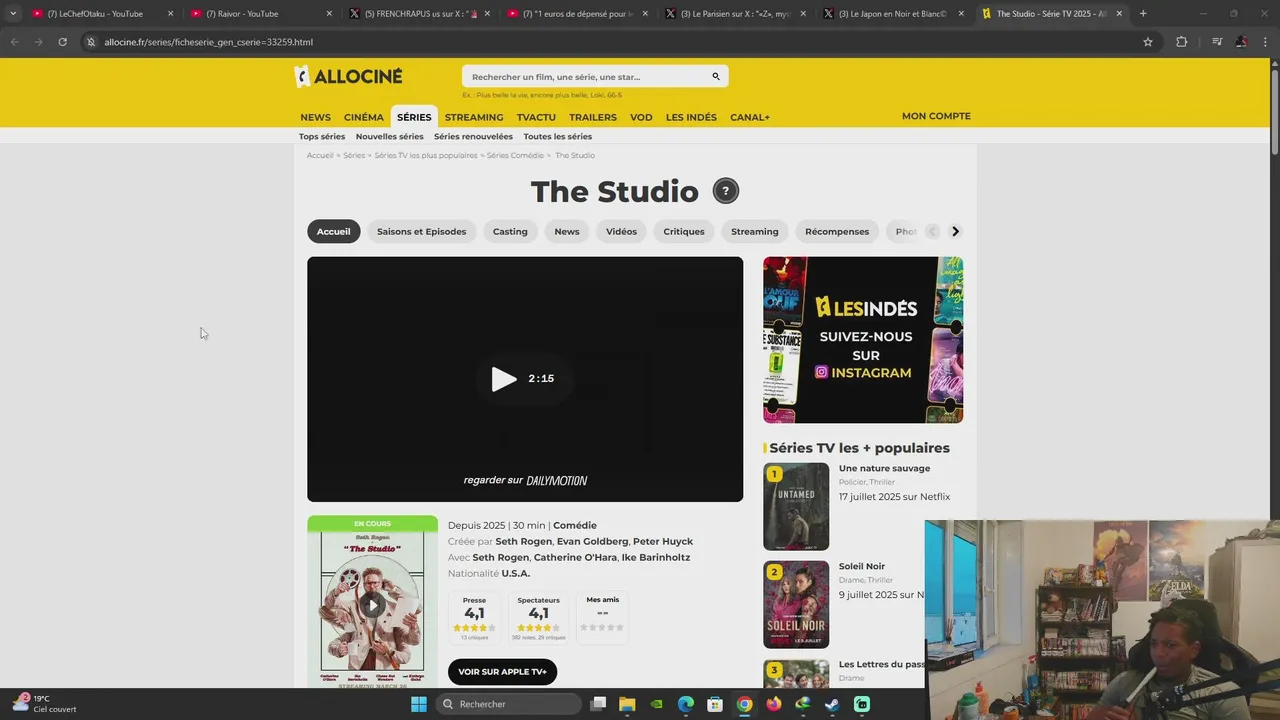Click Spectateurs 4,1 rating
Screen dimensions: 1280x720
point(539,616)
